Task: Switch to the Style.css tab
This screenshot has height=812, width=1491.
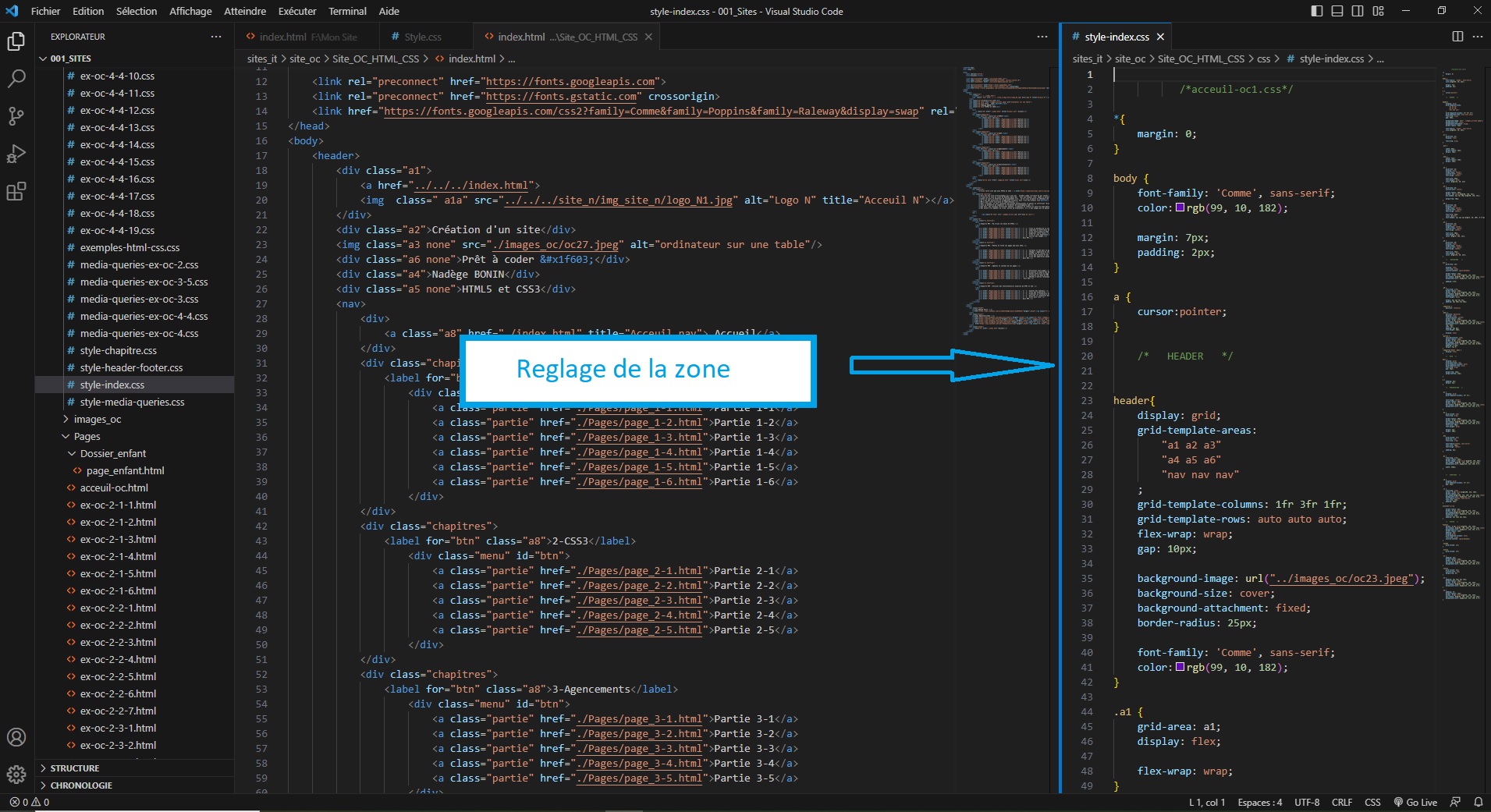Action: click(422, 37)
